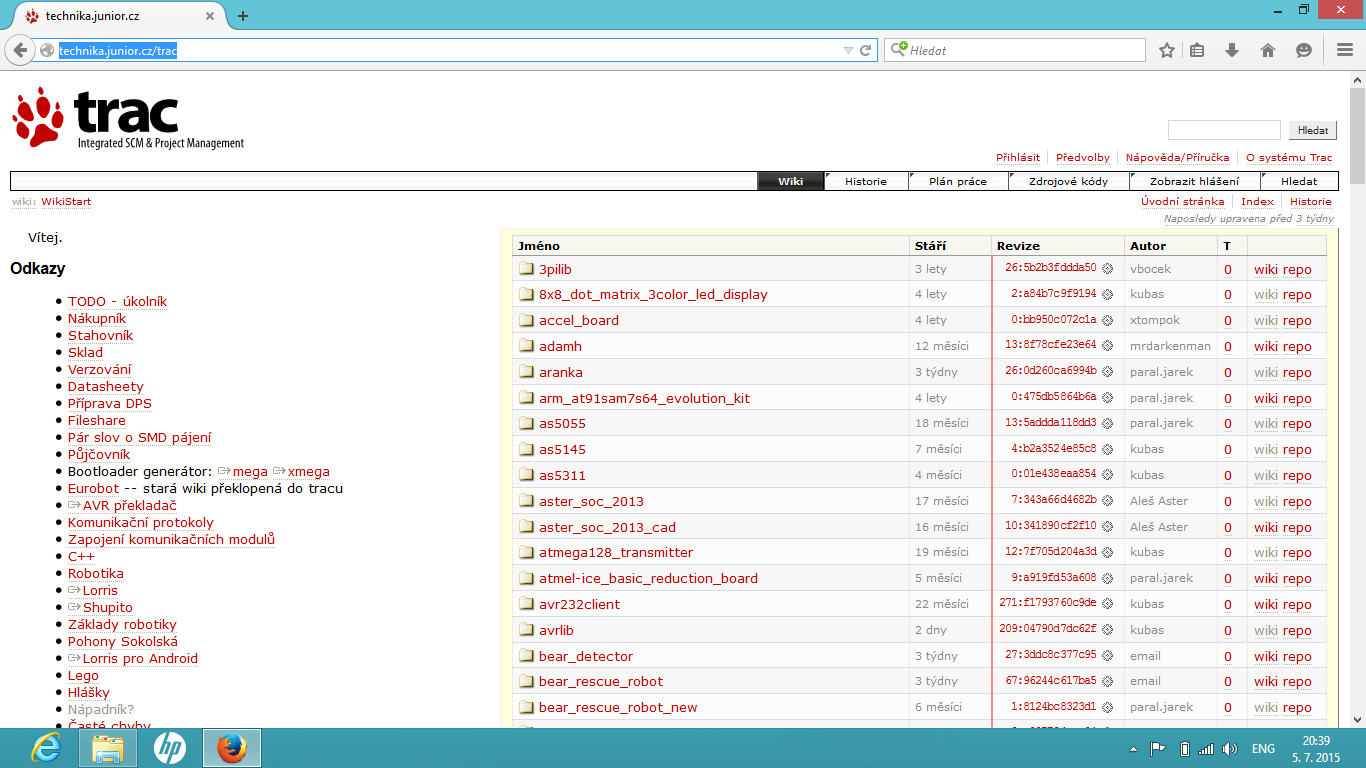Reload the page with the refresh icon
The width and height of the screenshot is (1366, 768).
click(x=866, y=50)
